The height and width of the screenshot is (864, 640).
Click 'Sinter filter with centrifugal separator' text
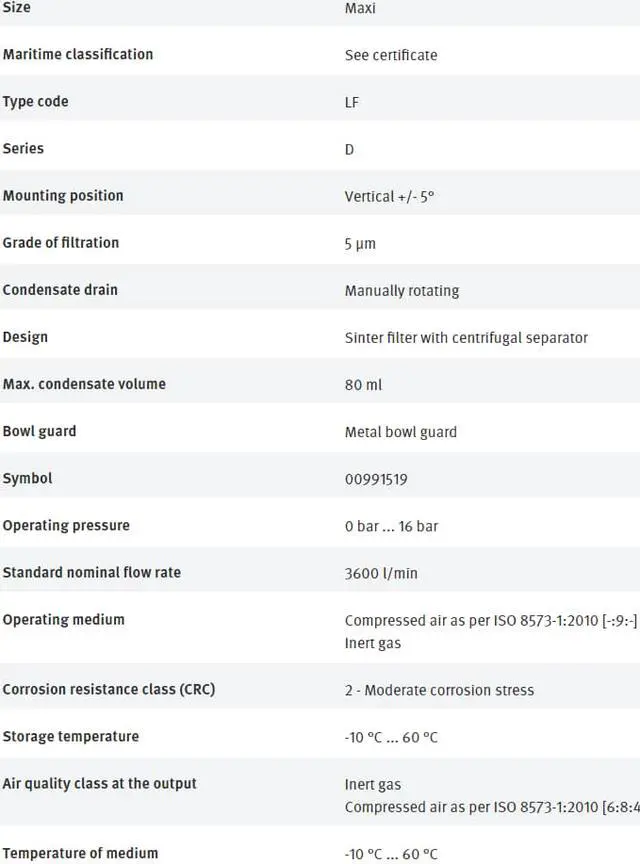point(466,338)
